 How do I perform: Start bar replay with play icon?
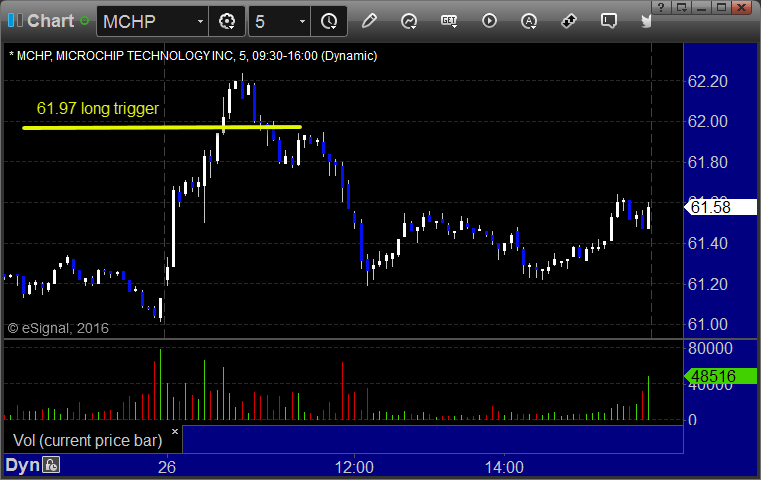point(489,21)
